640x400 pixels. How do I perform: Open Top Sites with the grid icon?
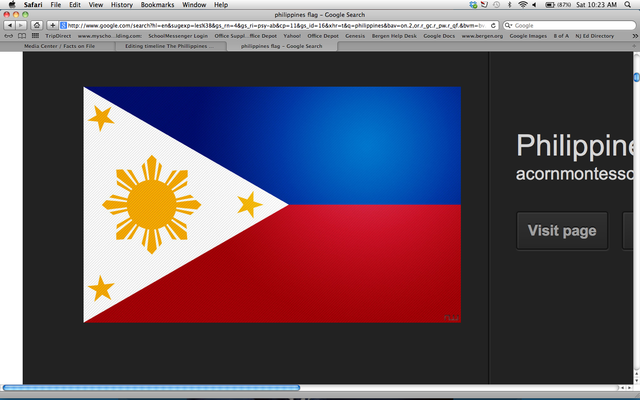click(36, 36)
